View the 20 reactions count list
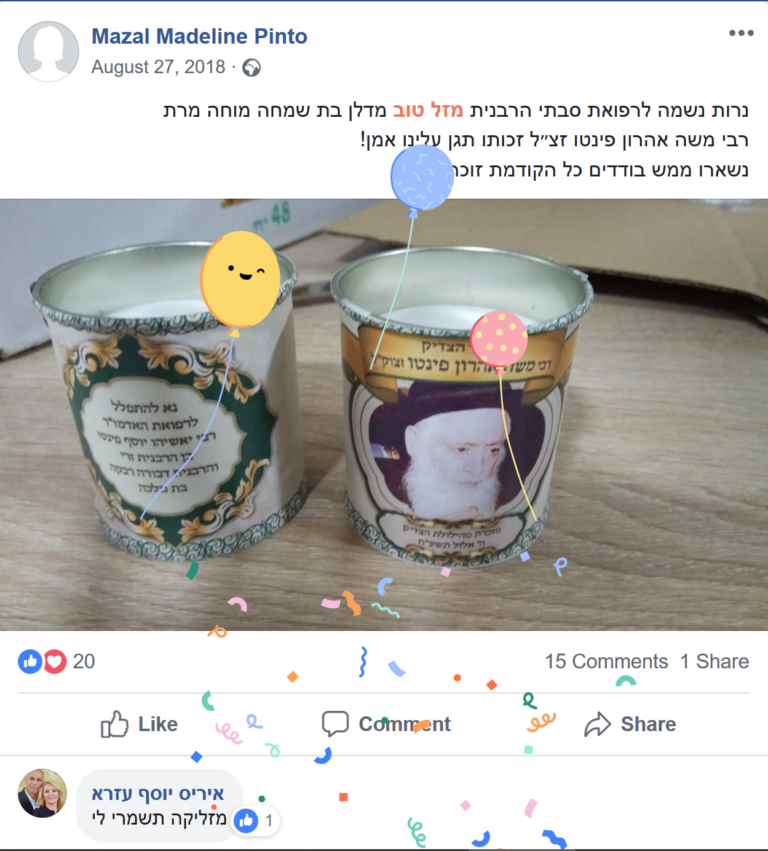768x851 pixels. point(84,662)
